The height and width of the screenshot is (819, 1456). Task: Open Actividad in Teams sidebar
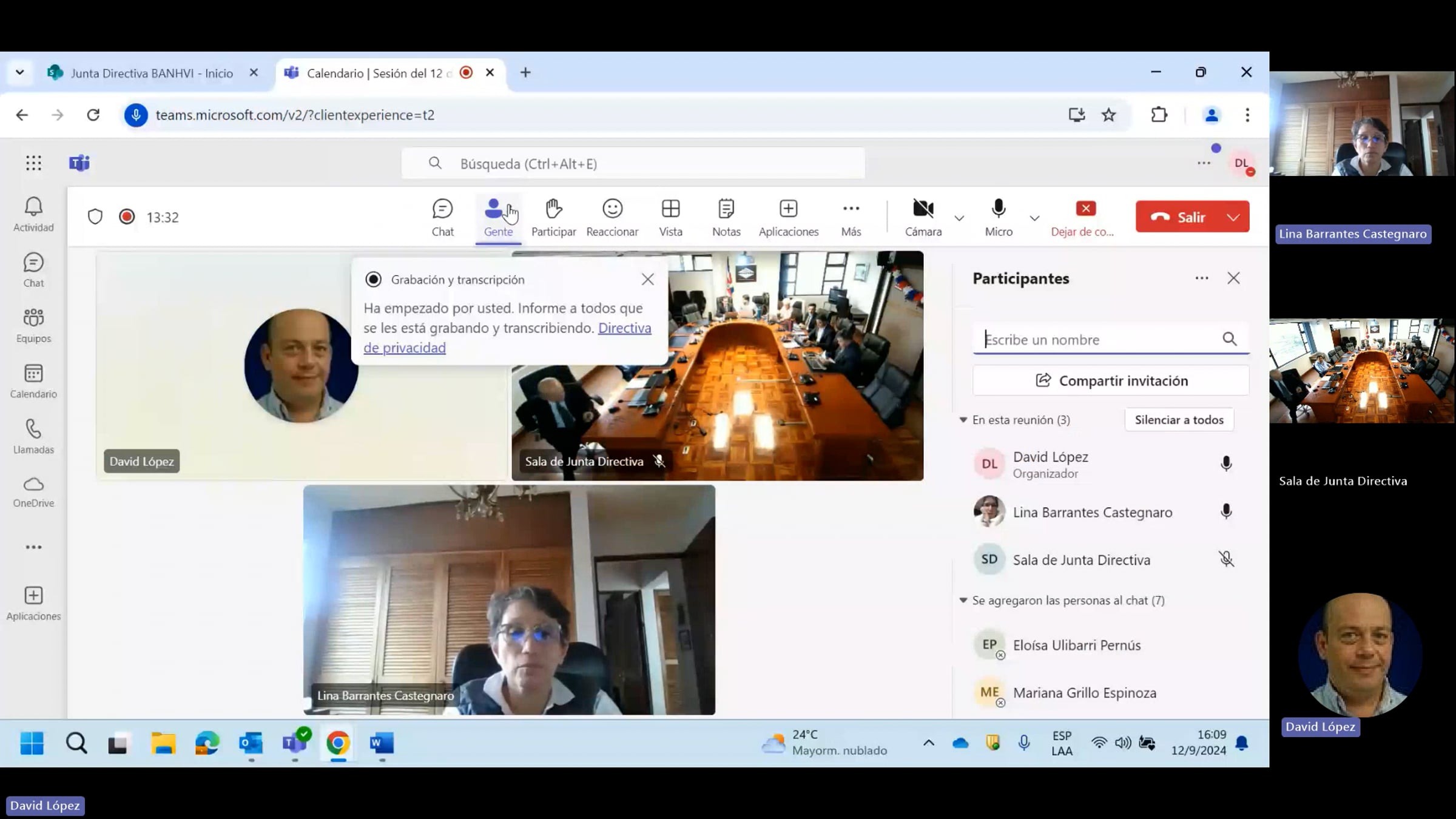[x=33, y=215]
